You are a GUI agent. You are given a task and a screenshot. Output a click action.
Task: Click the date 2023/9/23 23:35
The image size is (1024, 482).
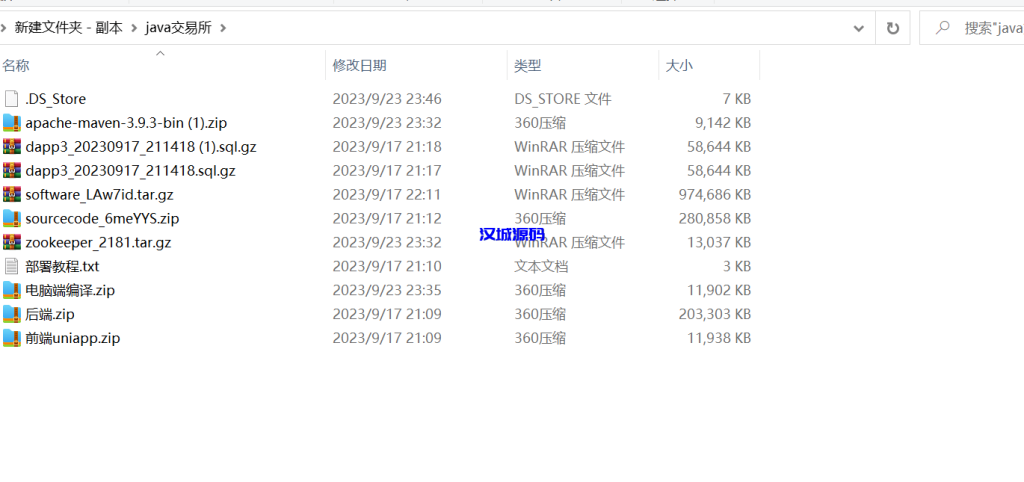point(387,291)
